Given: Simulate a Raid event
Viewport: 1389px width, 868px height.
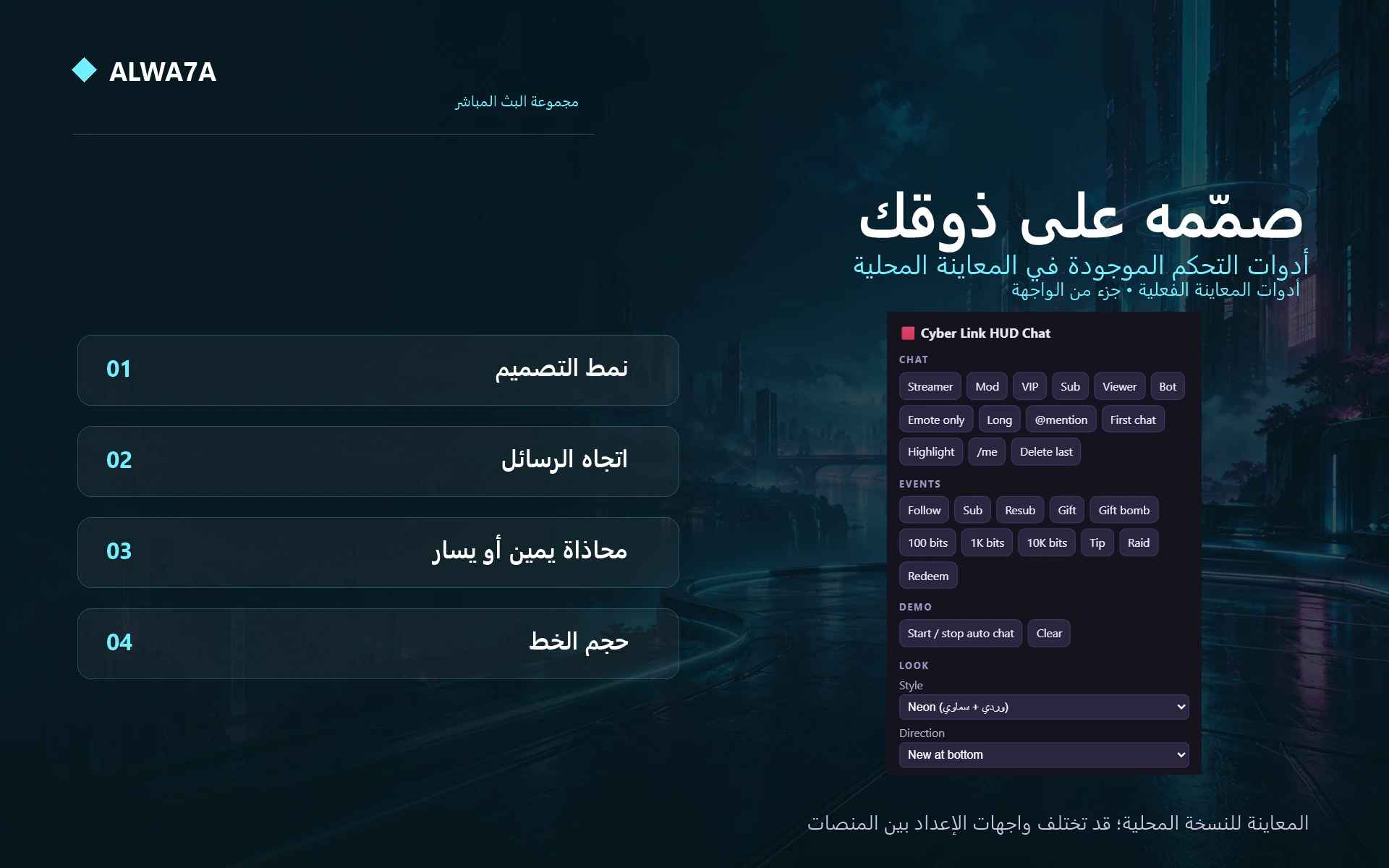Looking at the screenshot, I should tap(1139, 542).
